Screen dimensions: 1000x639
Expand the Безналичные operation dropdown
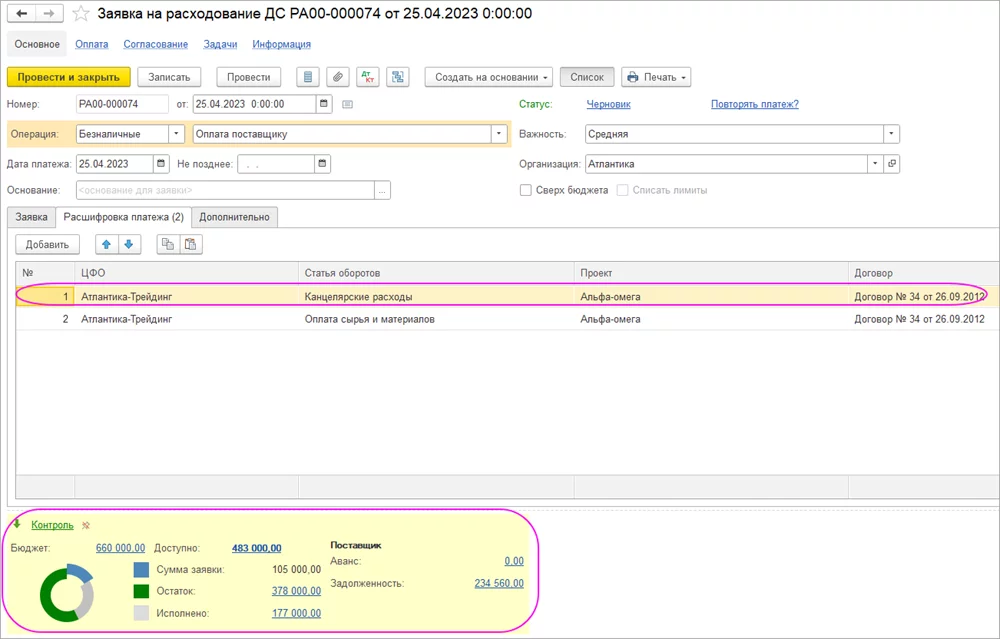(176, 134)
